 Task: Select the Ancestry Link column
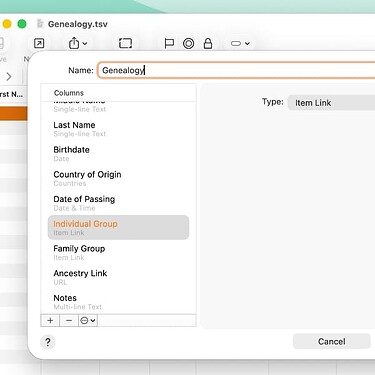[118, 277]
